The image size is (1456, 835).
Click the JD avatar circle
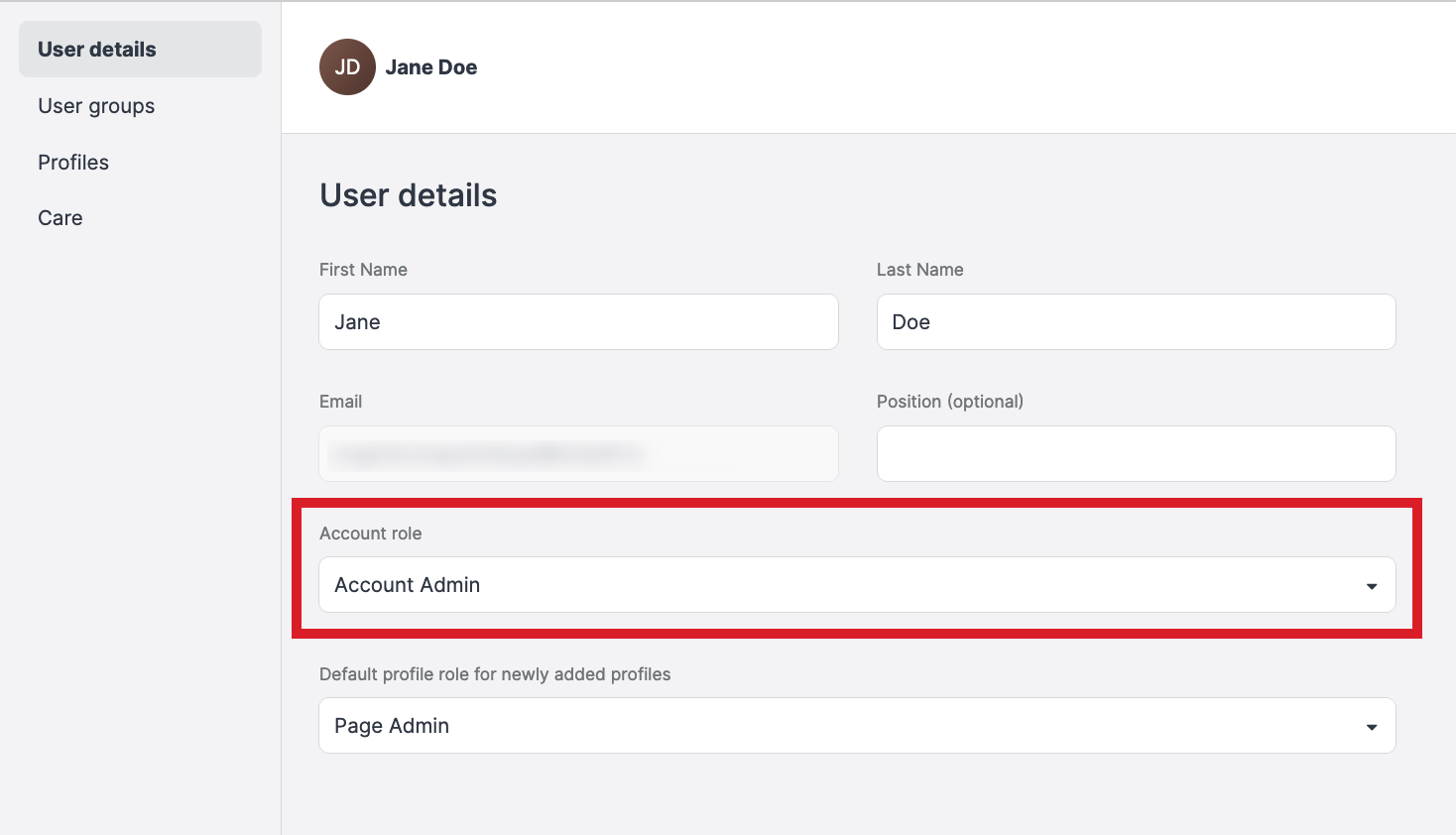point(347,67)
